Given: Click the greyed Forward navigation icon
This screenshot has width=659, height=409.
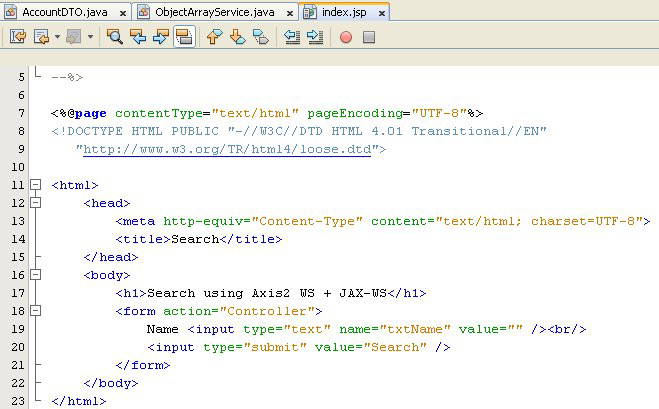Looking at the screenshot, I should pyautogui.click(x=74, y=37).
